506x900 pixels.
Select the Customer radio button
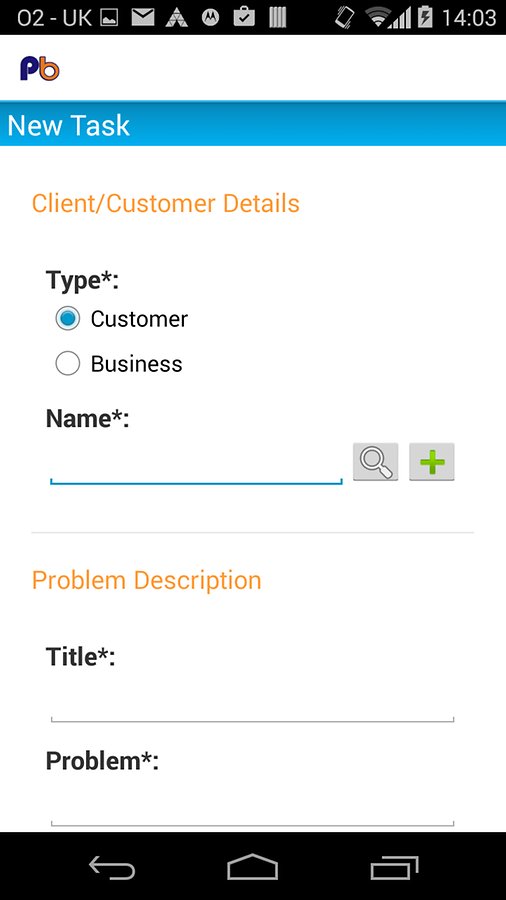pyautogui.click(x=68, y=318)
